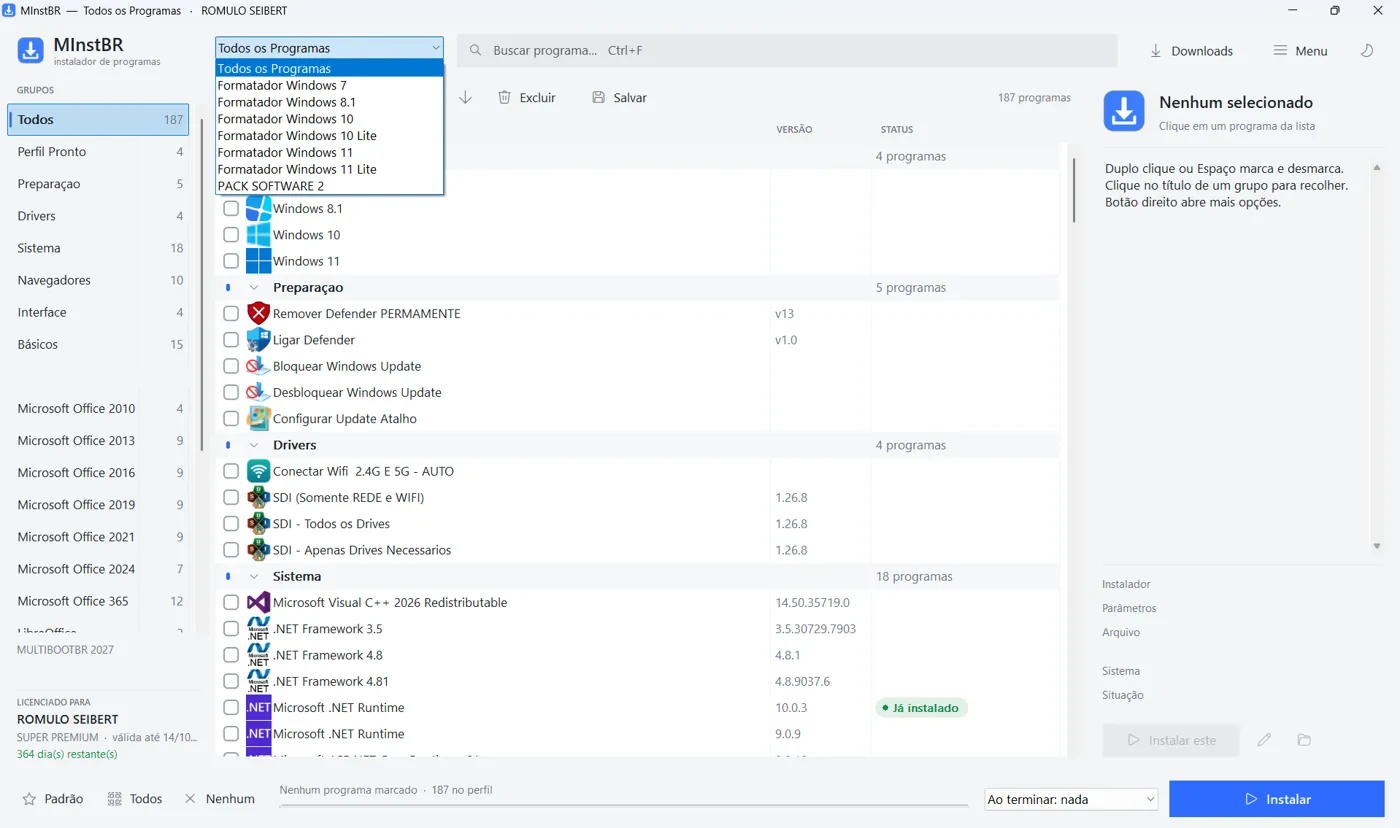This screenshot has width=1400, height=828.
Task: Tick the Windows 11 checkbox
Action: point(231,261)
